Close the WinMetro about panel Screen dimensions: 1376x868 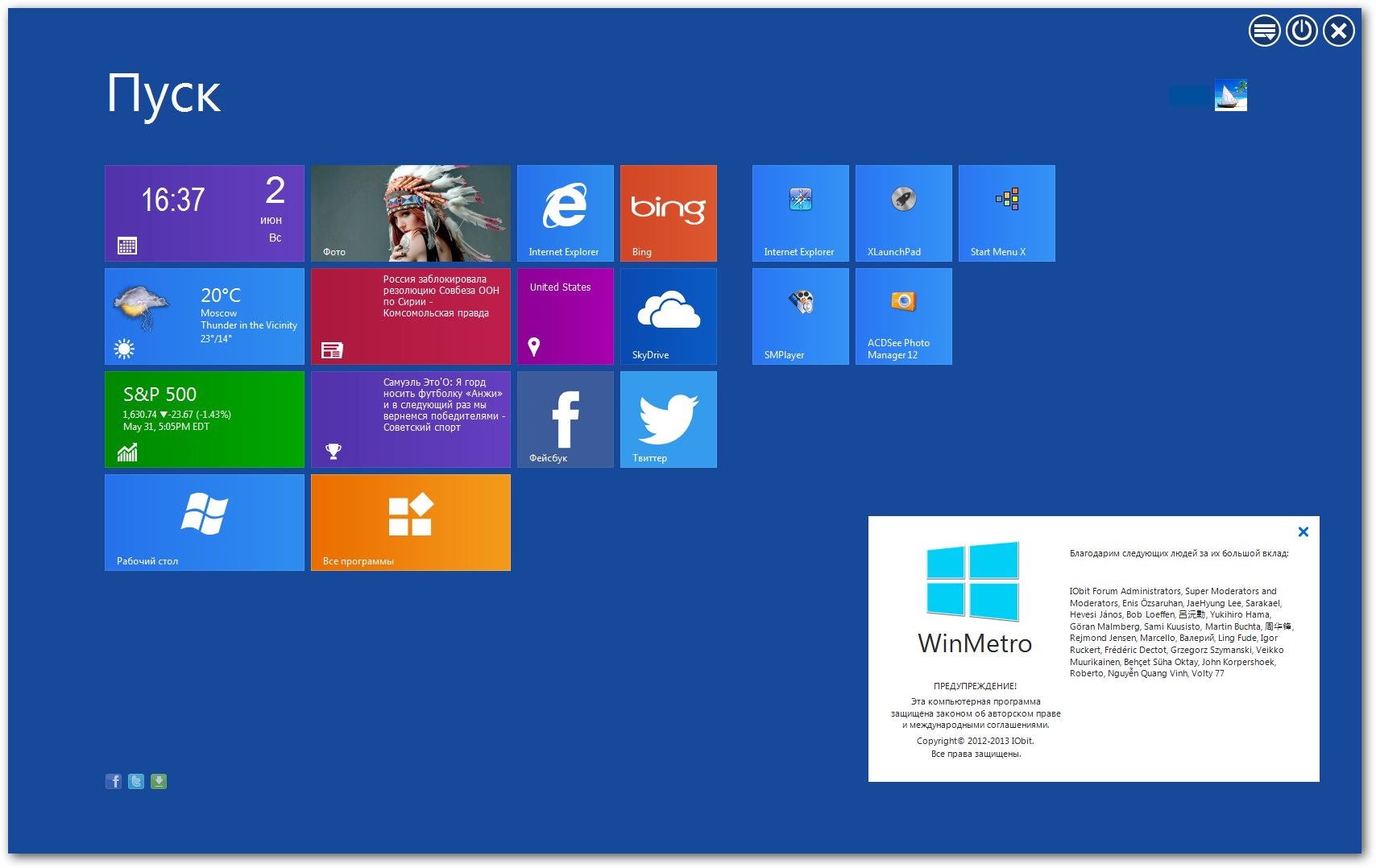tap(1303, 531)
